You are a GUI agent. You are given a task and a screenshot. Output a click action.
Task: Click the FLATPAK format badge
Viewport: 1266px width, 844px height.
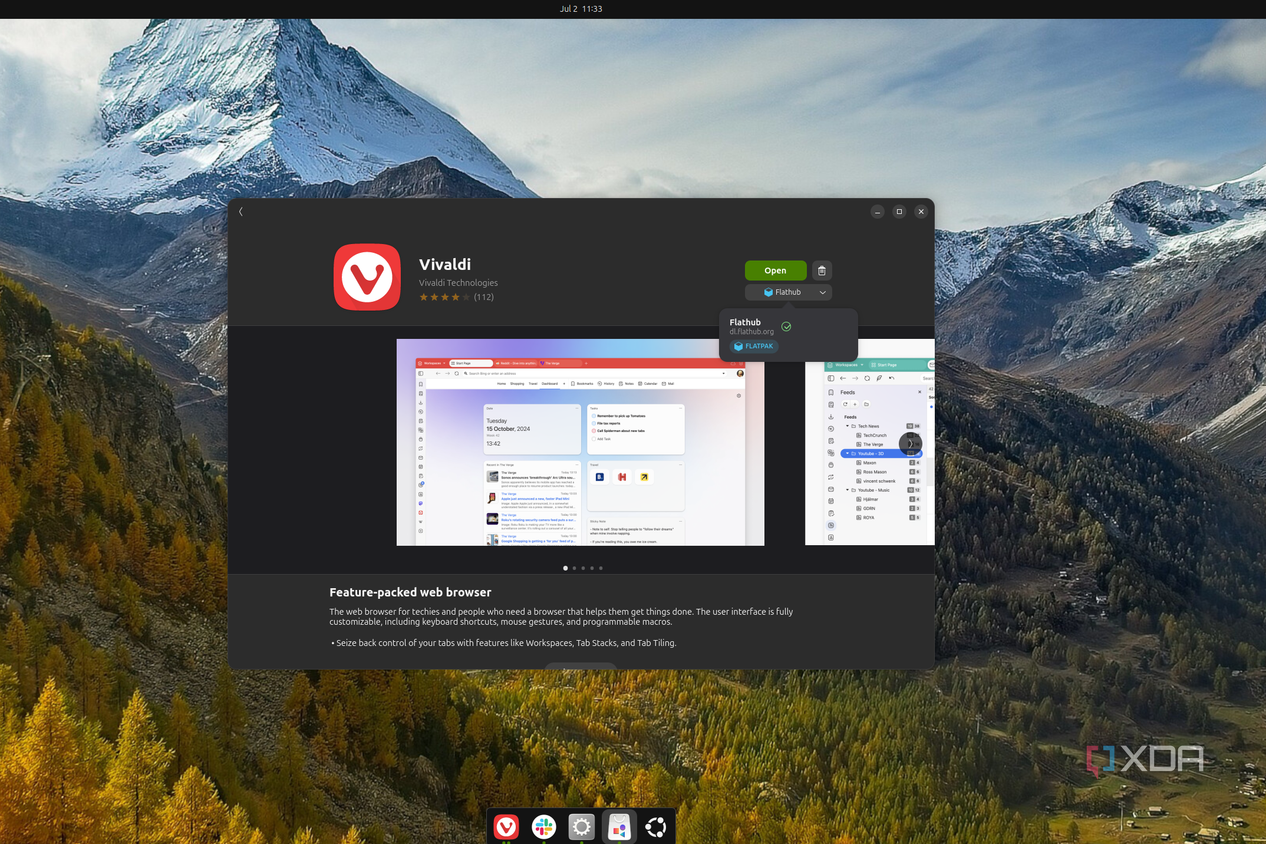point(754,346)
